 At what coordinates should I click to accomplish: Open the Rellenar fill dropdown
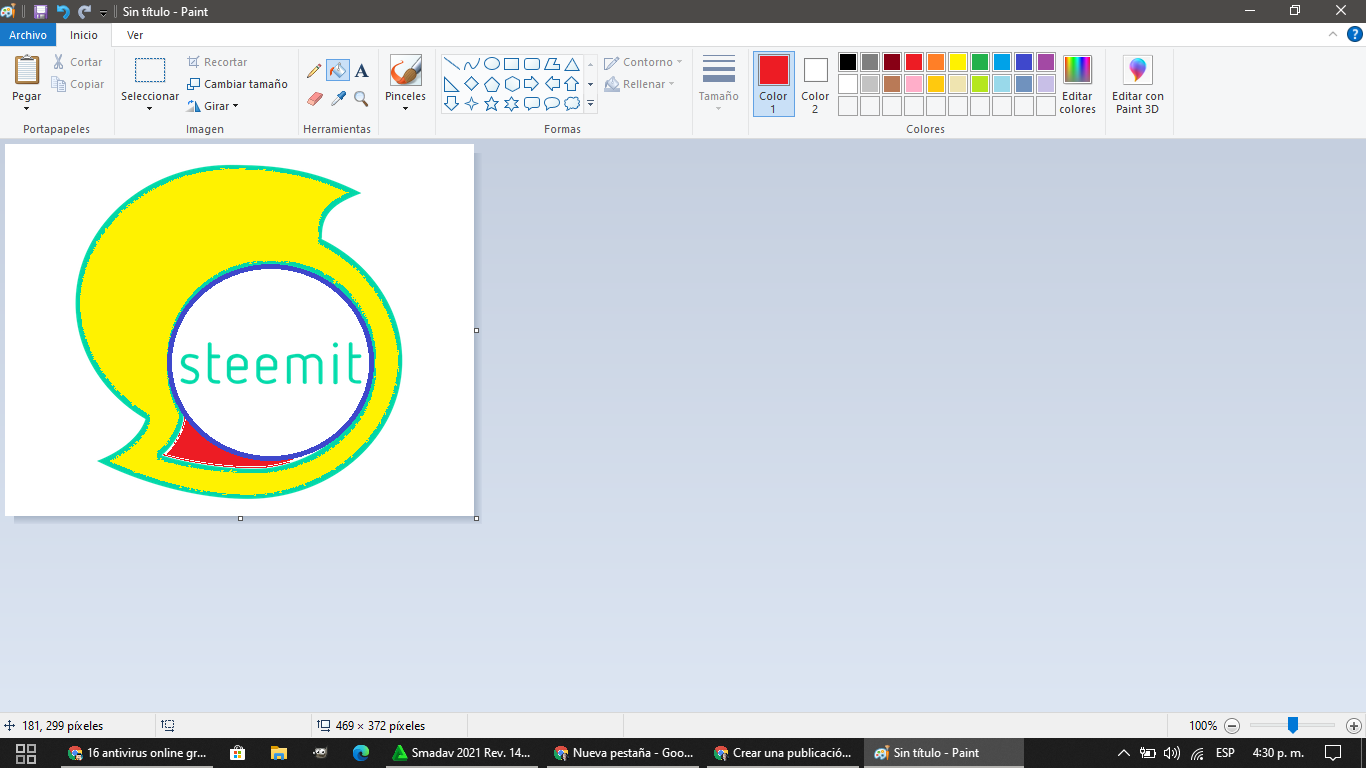[x=640, y=85]
